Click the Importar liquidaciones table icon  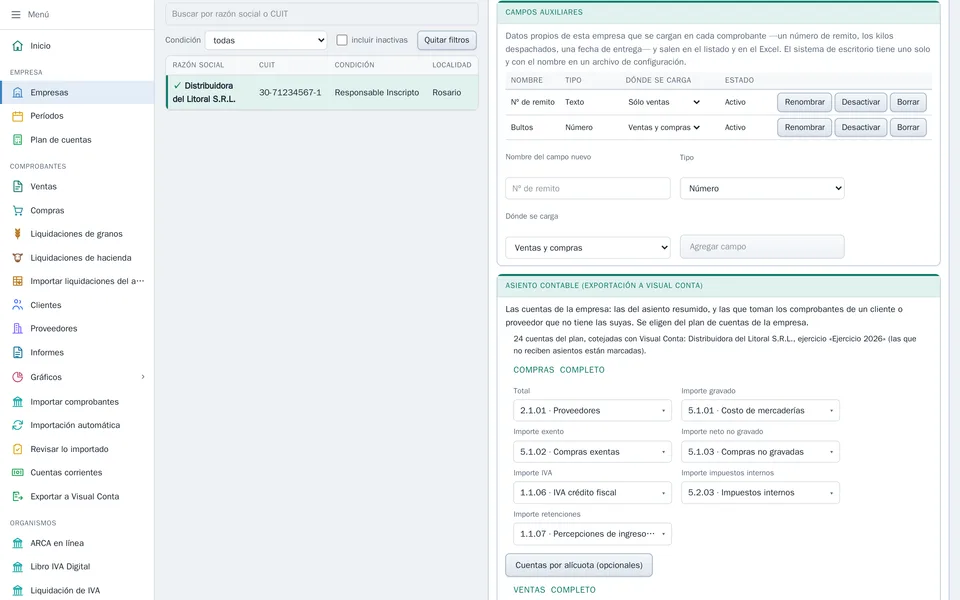pos(18,281)
